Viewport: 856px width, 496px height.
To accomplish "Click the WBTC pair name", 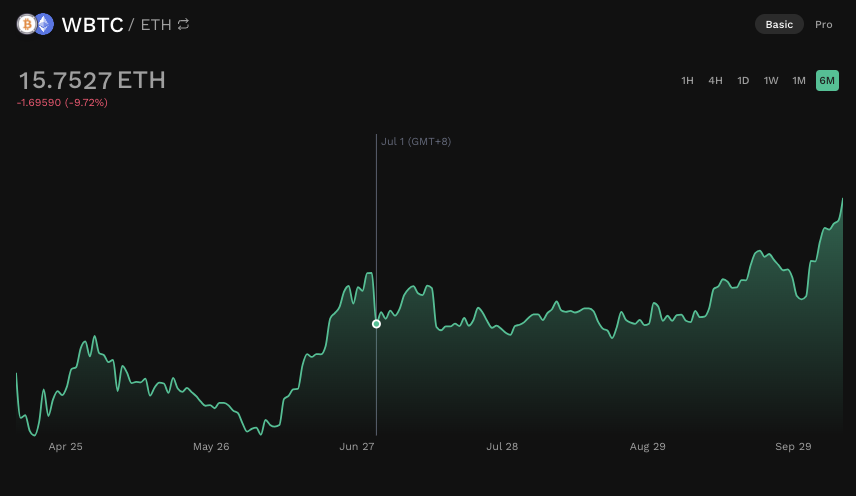I will pyautogui.click(x=93, y=25).
